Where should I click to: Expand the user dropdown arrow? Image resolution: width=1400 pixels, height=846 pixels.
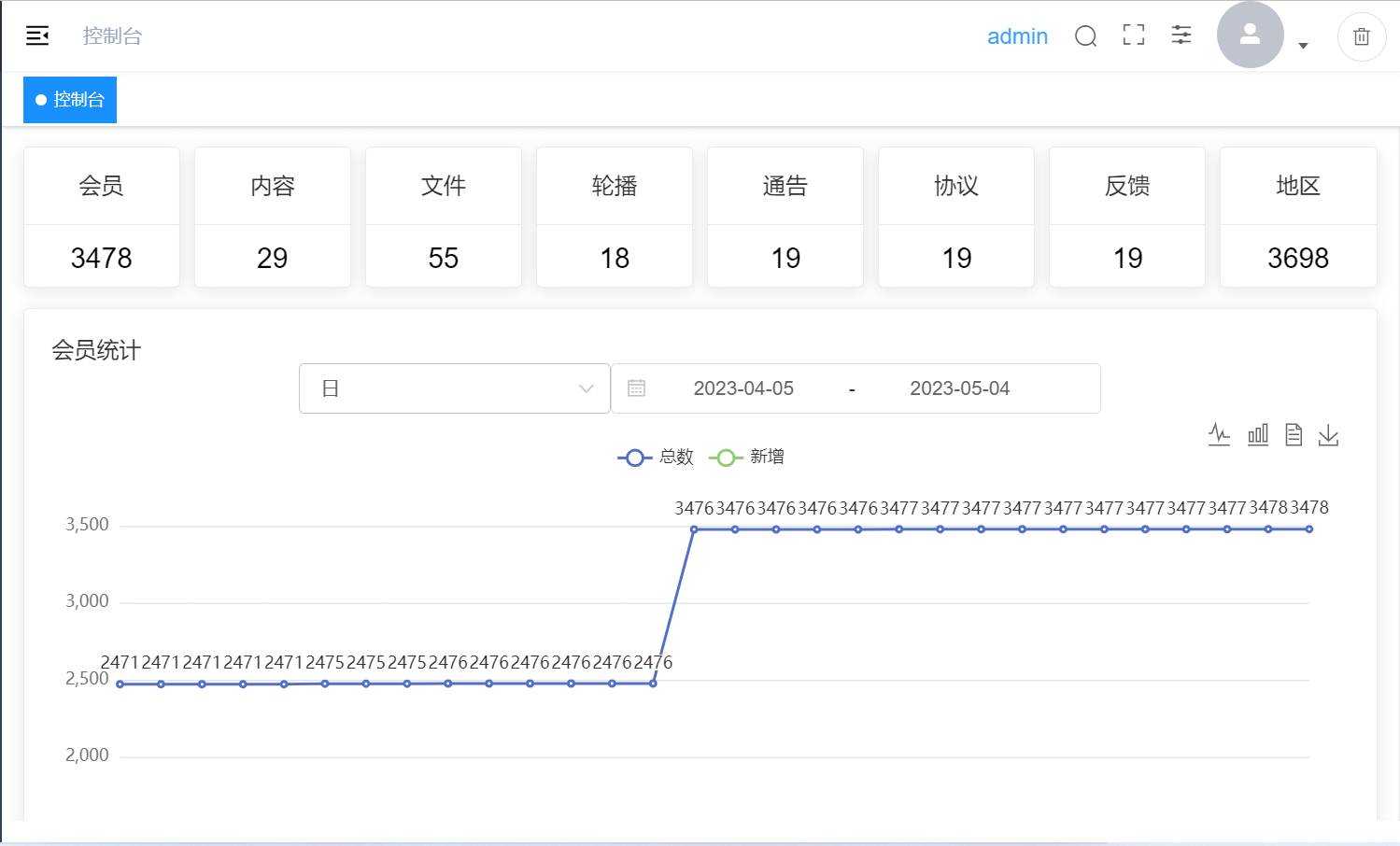pyautogui.click(x=1303, y=46)
